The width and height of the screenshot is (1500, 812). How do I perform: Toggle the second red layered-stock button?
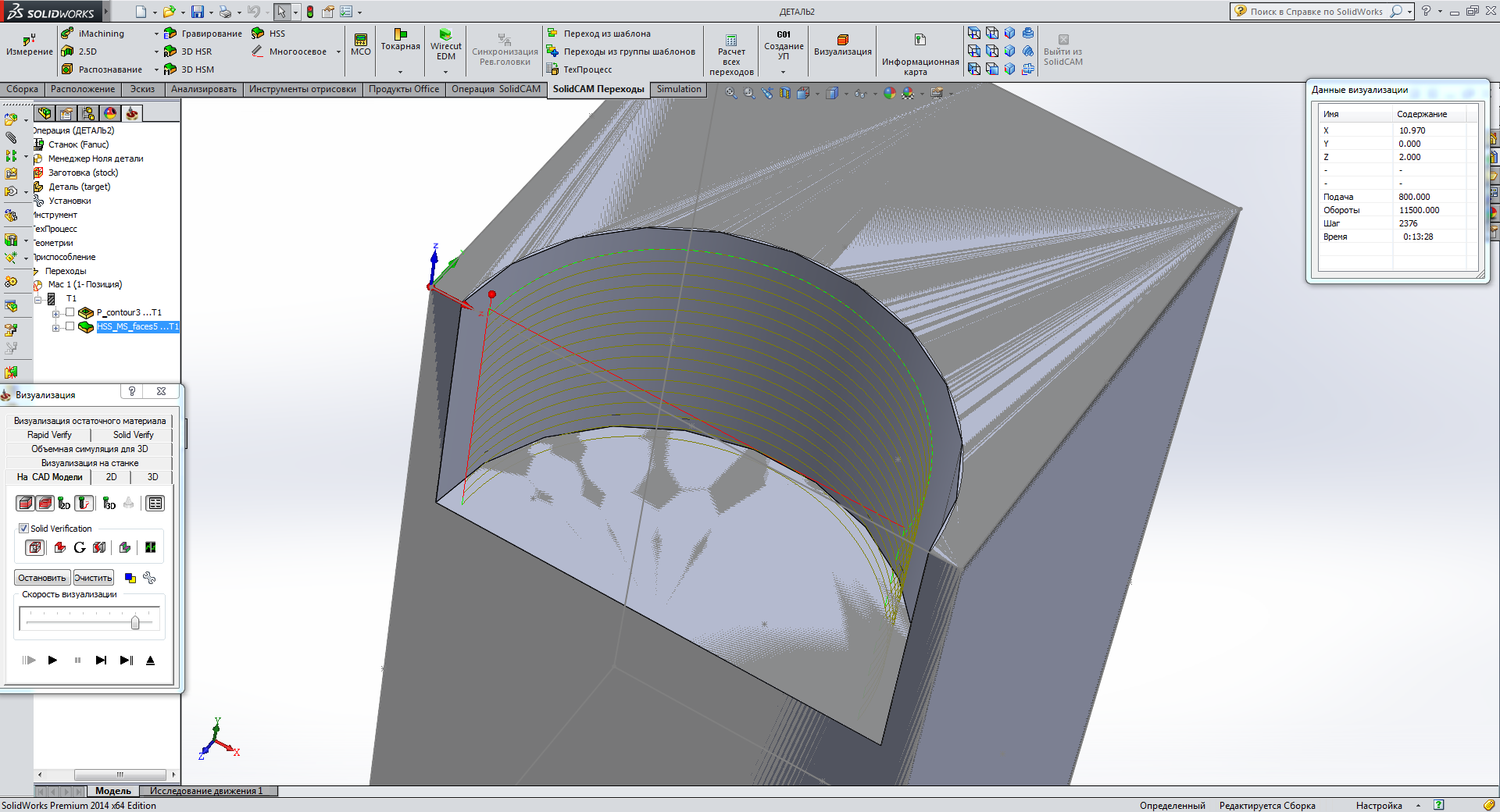pyautogui.click(x=45, y=504)
